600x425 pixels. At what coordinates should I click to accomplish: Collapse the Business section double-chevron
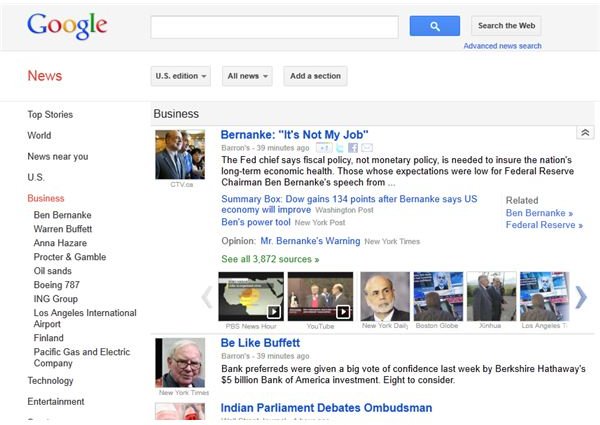585,133
